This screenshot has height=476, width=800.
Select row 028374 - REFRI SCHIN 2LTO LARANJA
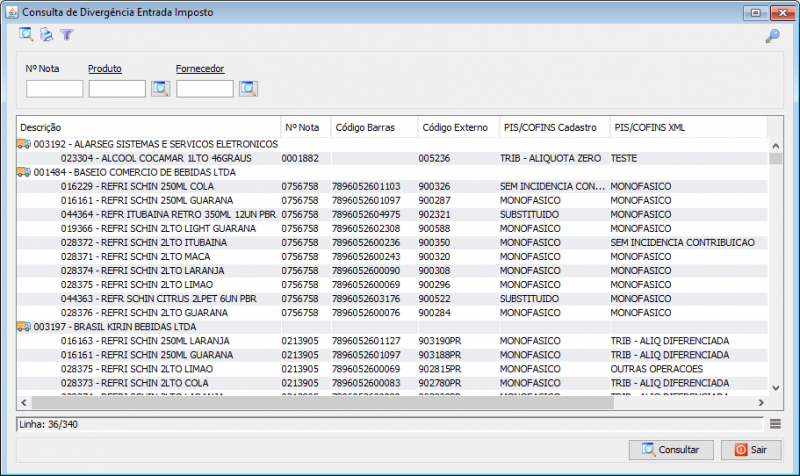click(392, 270)
